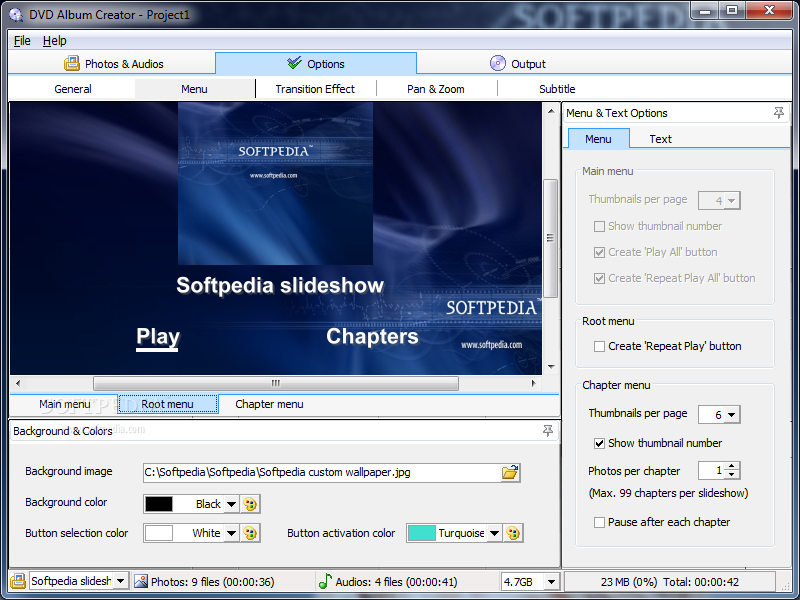800x600 pixels.
Task: Pin the Menu & Text Options panel
Action: [x=778, y=113]
